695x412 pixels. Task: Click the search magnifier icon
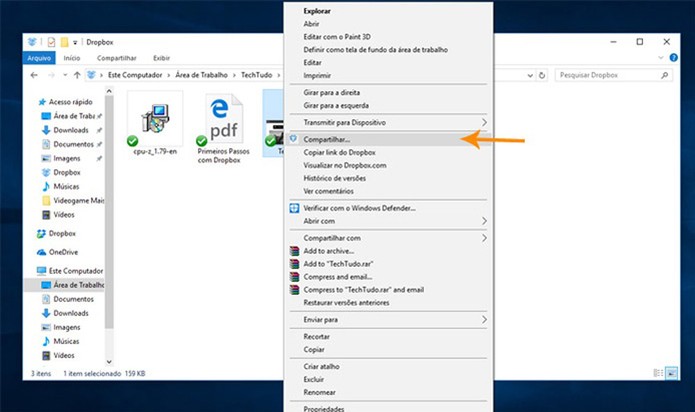tap(664, 75)
